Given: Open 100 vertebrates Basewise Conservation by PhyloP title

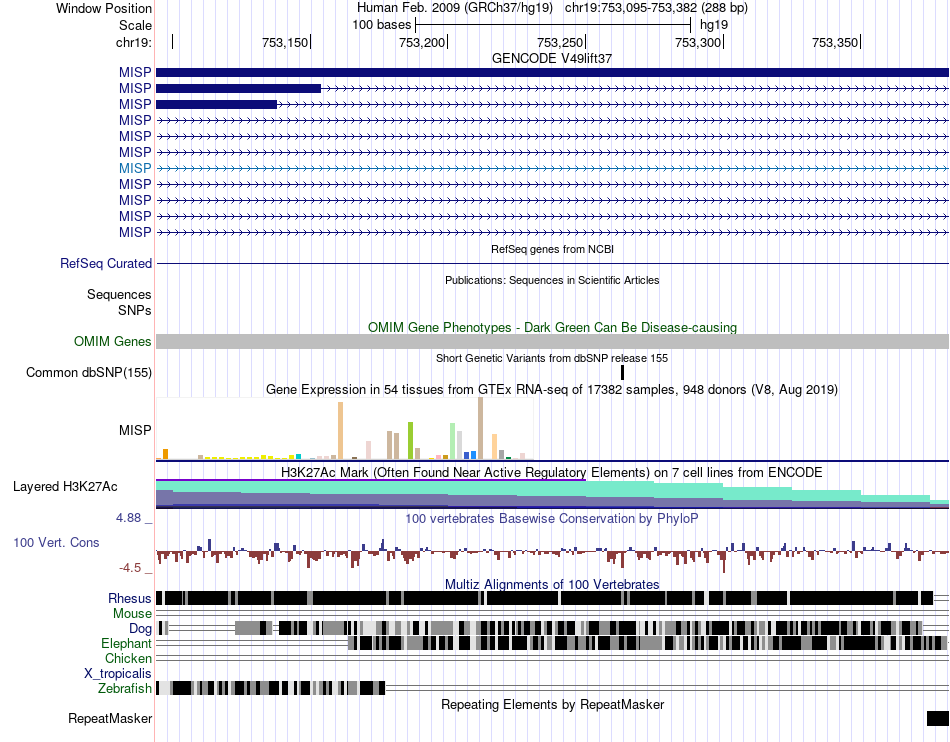Looking at the screenshot, I should coord(552,518).
